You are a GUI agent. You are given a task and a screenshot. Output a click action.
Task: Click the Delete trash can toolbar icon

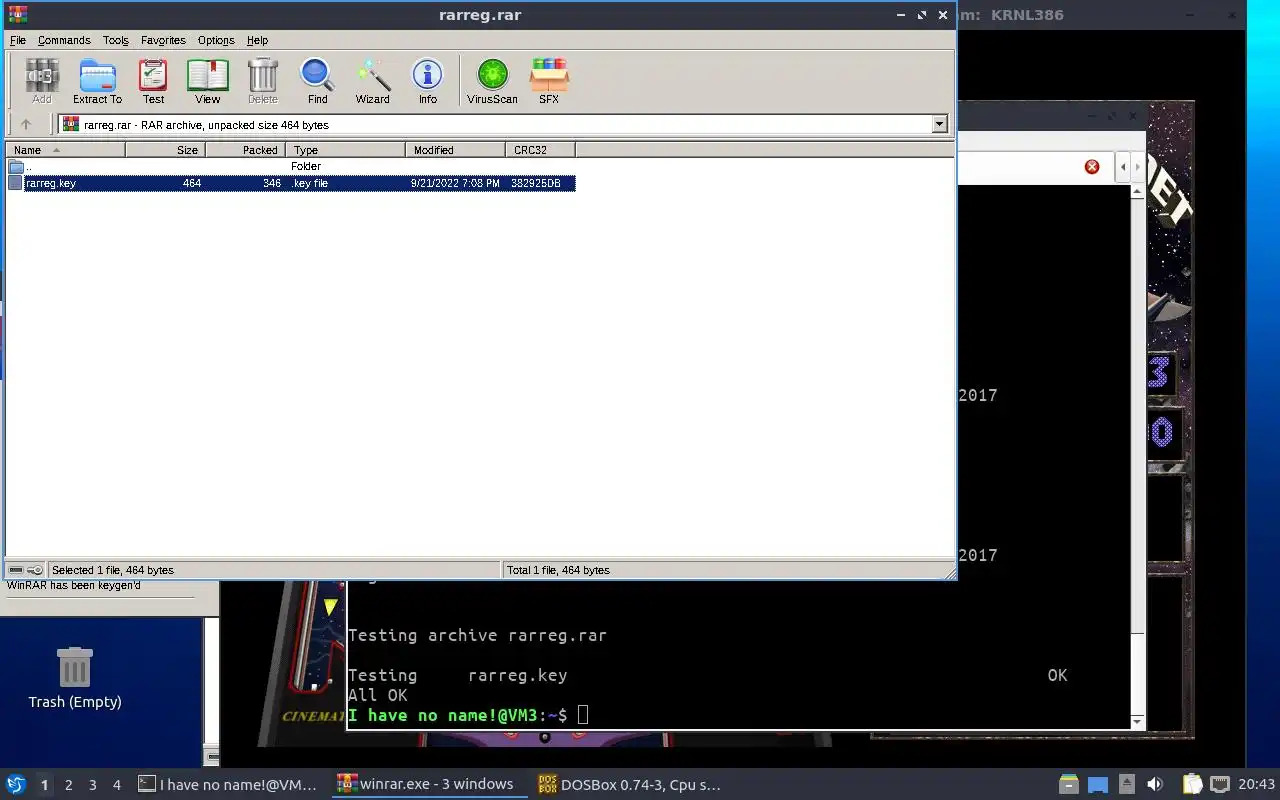(262, 81)
